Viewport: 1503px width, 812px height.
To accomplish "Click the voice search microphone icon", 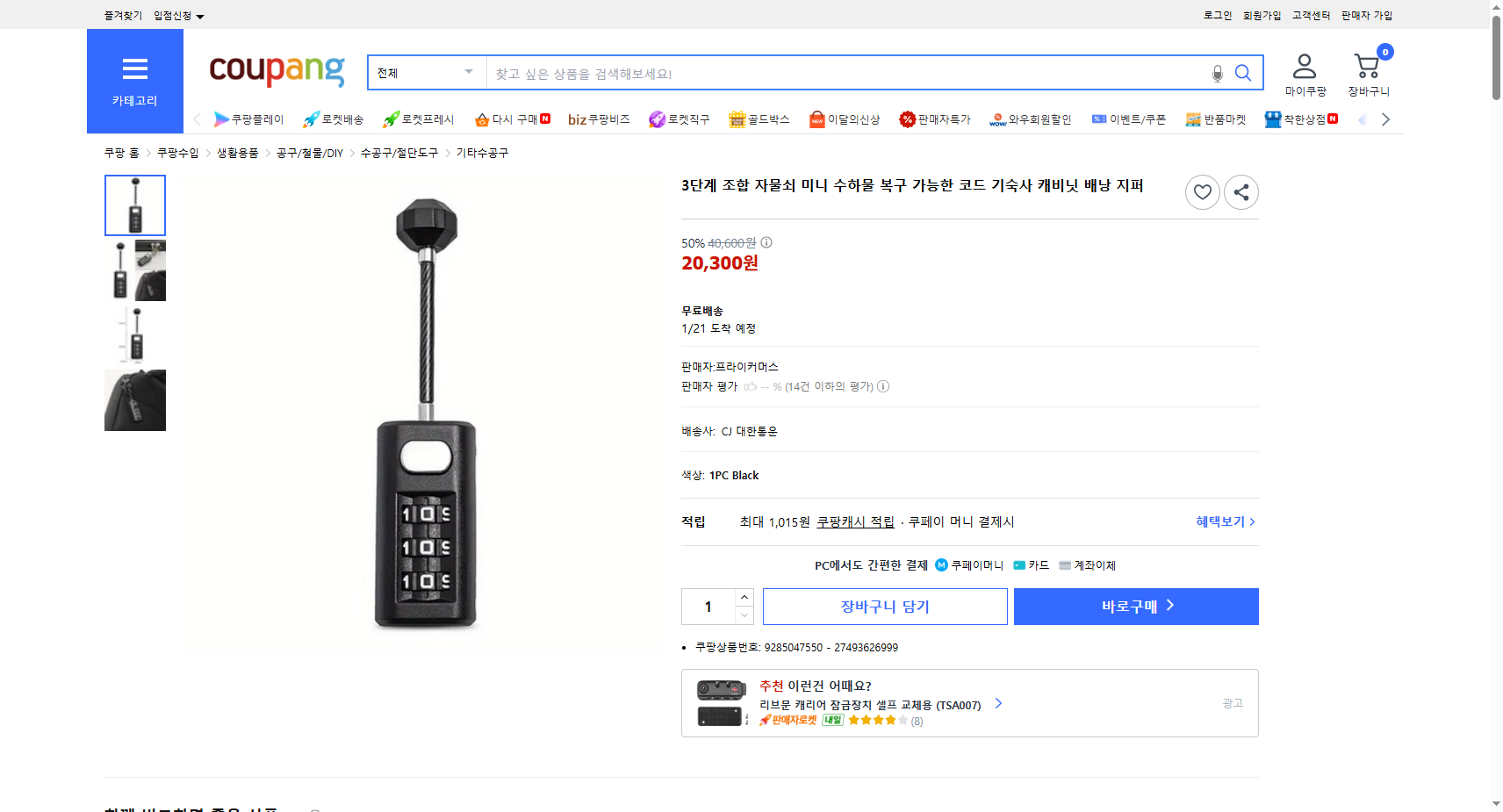I will (1217, 74).
